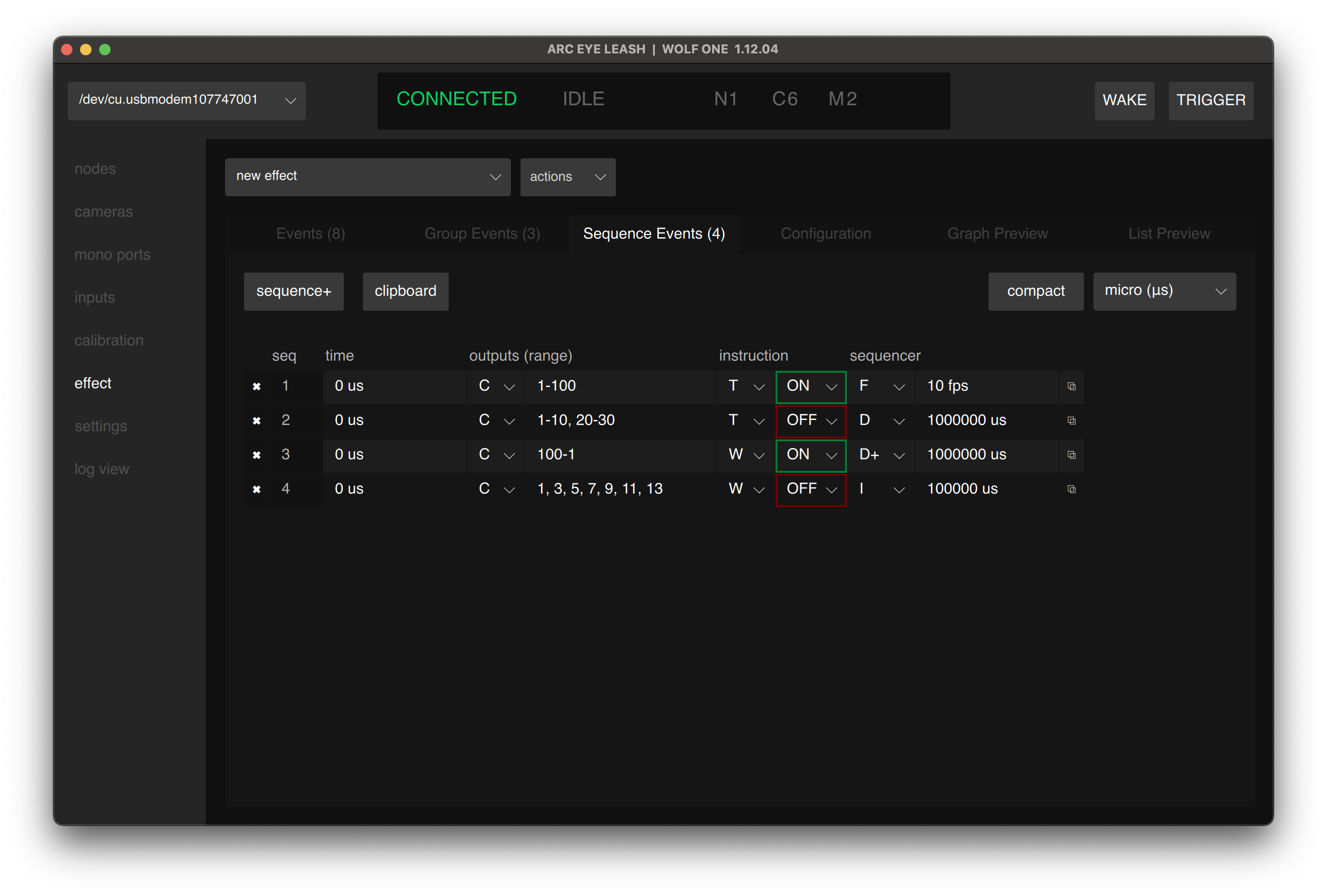Open the cameras section in sidebar
1327x896 pixels.
(103, 212)
